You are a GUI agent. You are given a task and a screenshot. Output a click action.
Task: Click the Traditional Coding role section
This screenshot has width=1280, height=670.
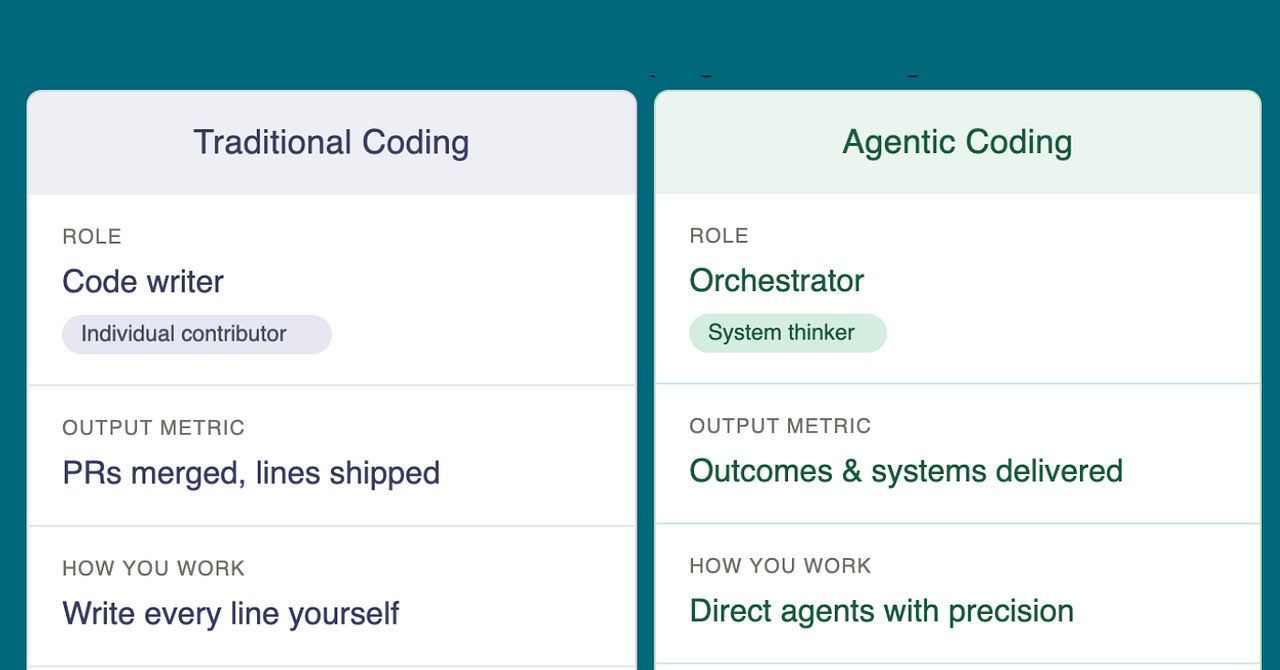pos(332,290)
